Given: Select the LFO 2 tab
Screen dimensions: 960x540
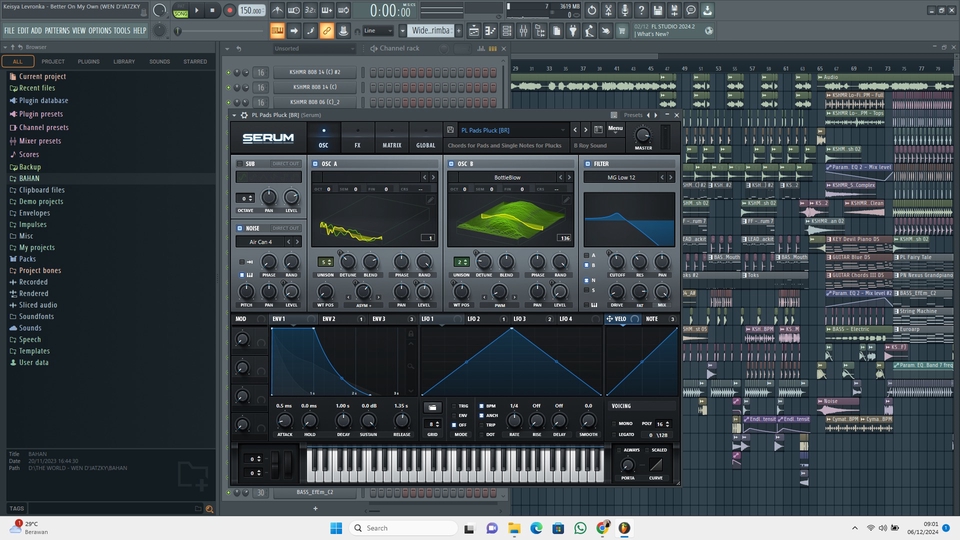Looking at the screenshot, I should 474,319.
